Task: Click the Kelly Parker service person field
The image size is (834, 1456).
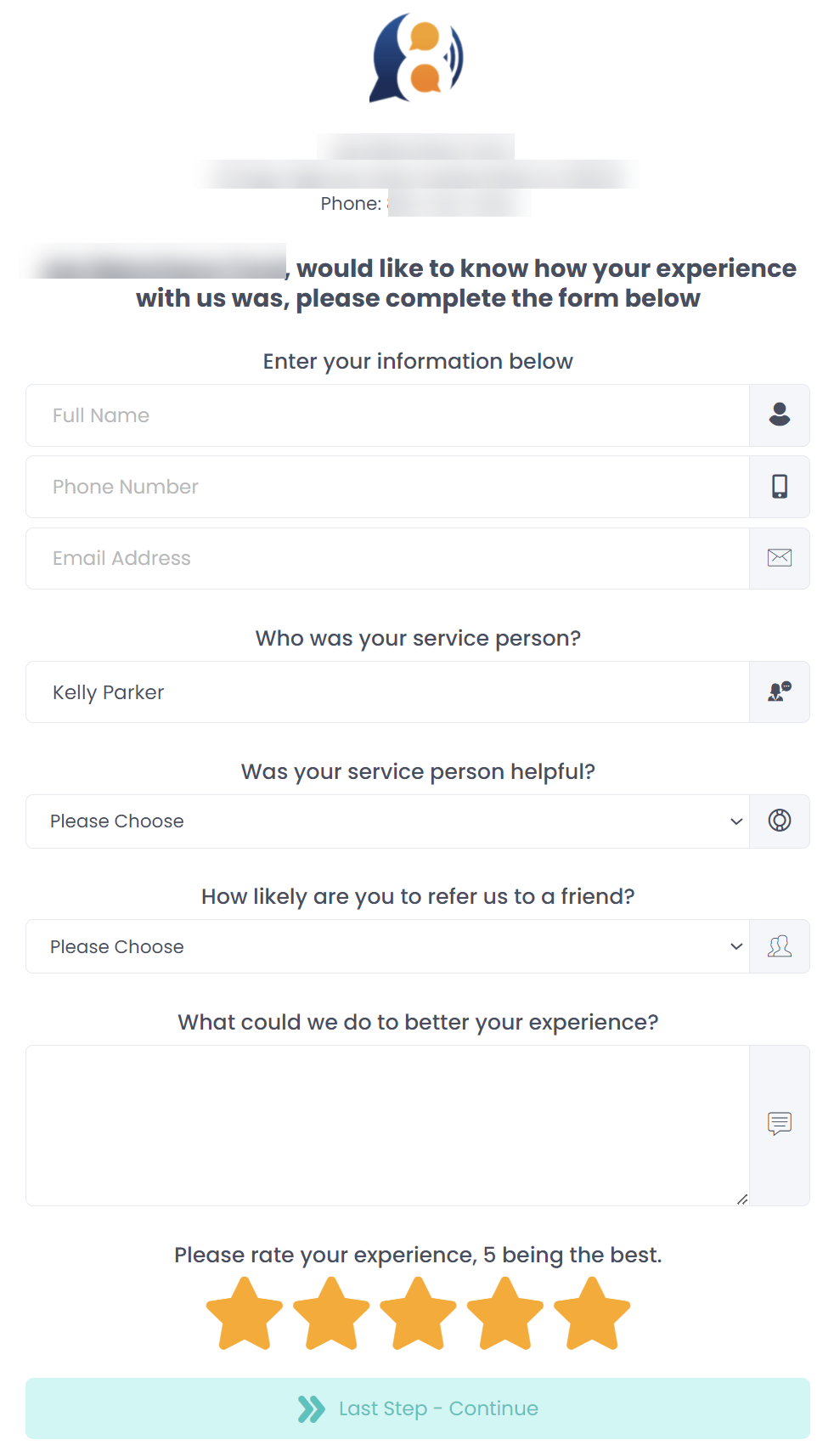Action: pos(387,692)
